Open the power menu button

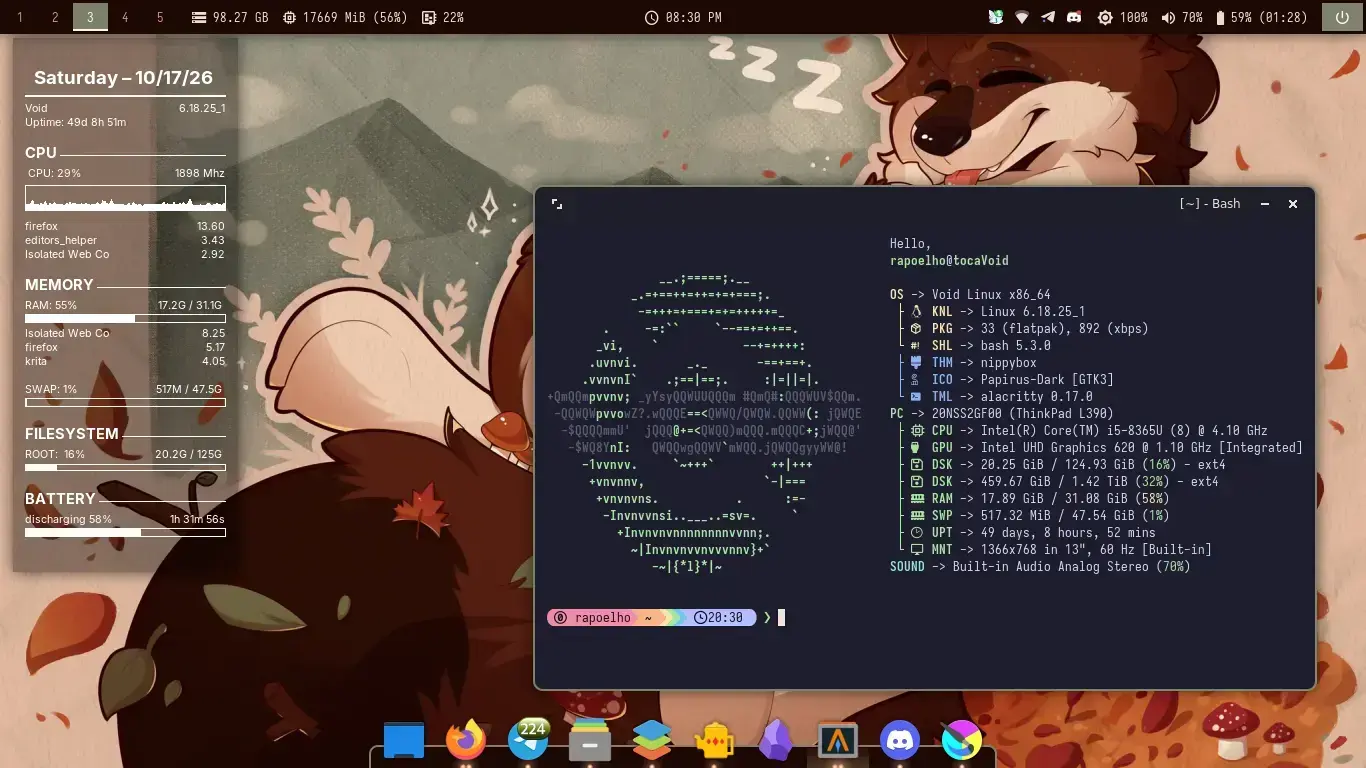pyautogui.click(x=1342, y=18)
